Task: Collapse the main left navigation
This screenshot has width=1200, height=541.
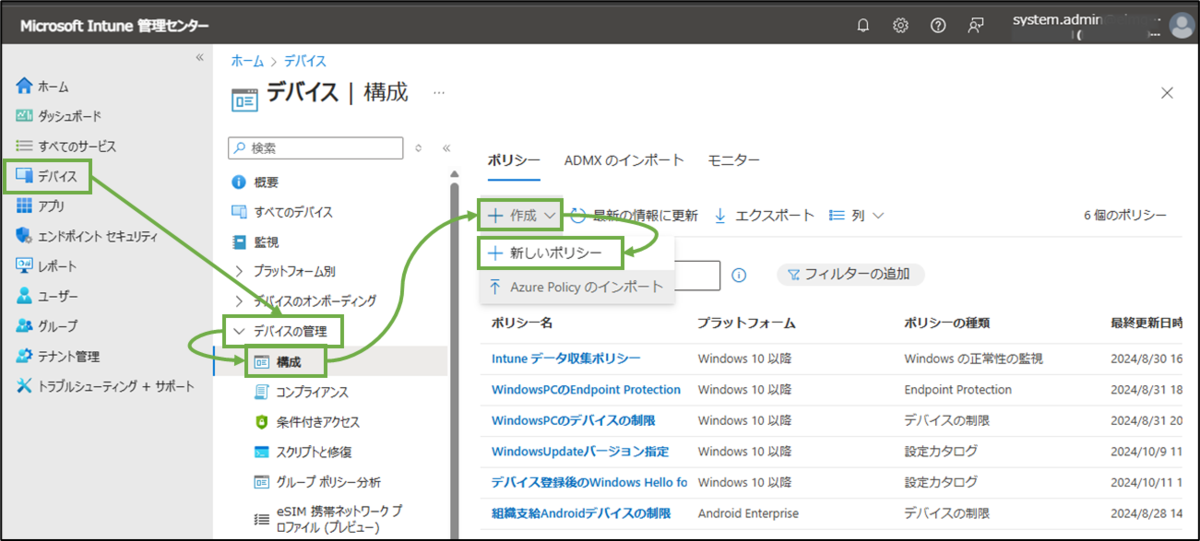Action: [198, 58]
